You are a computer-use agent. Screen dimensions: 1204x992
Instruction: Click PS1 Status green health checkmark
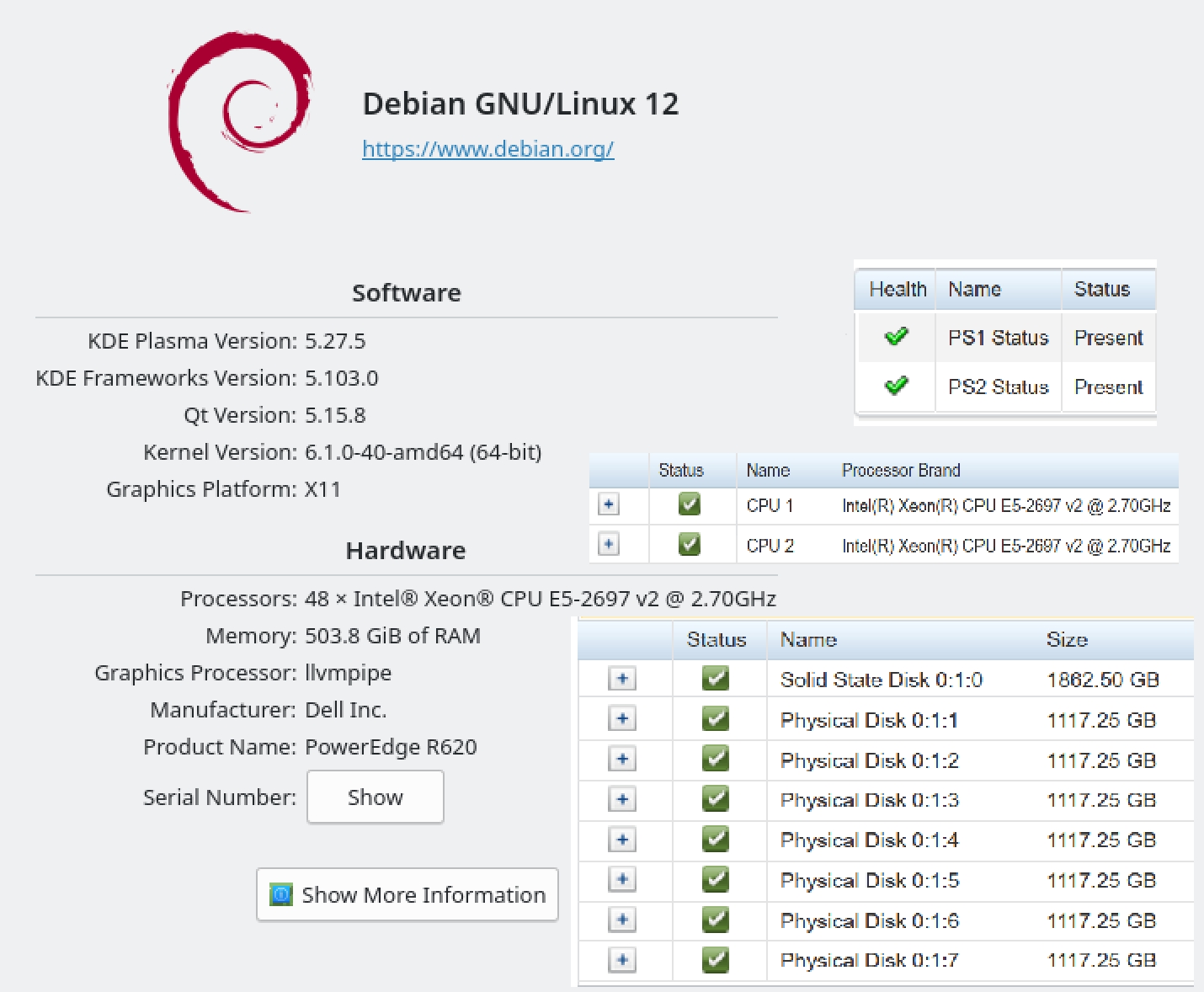(x=897, y=337)
